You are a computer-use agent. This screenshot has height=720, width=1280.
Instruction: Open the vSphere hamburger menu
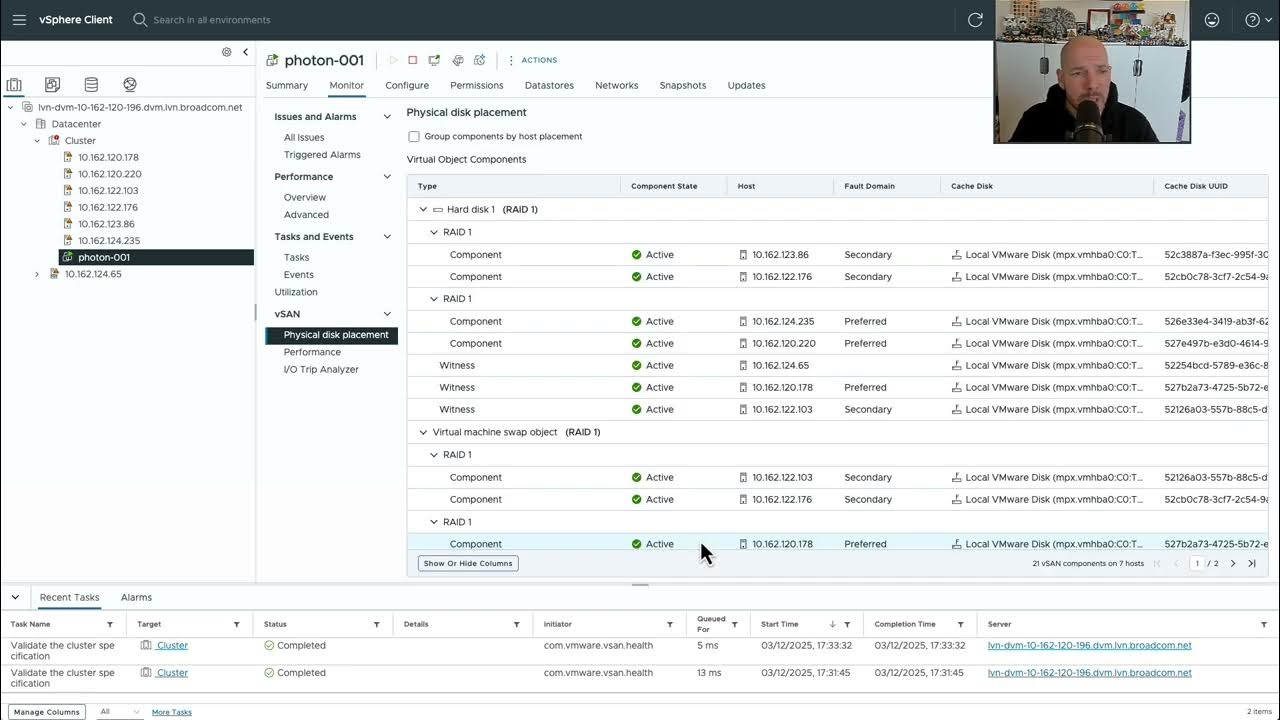point(19,20)
